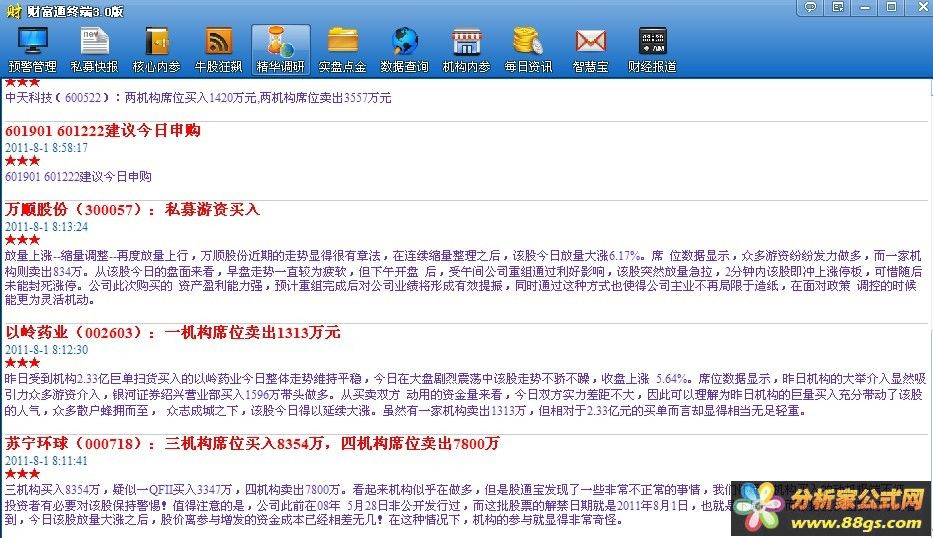Open headline 万顺股份（300057）：私募游资买入
This screenshot has height=538, width=933.
coord(132,209)
